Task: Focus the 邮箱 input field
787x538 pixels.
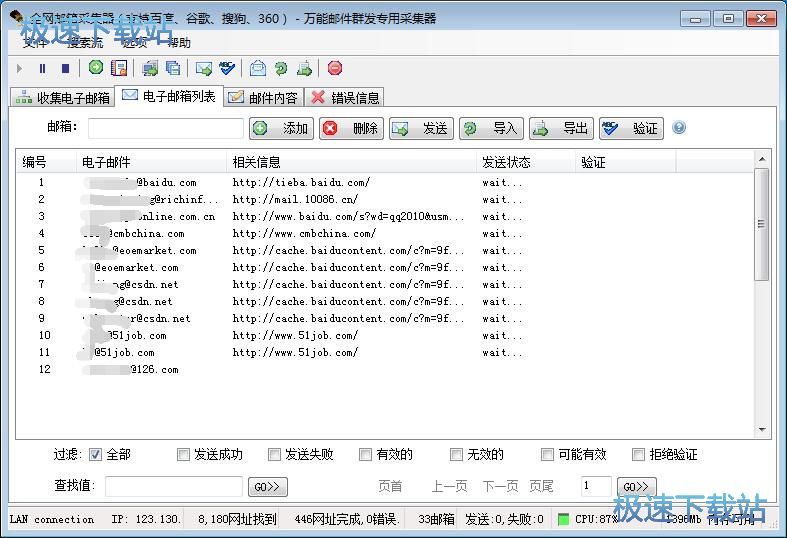Action: (166, 128)
